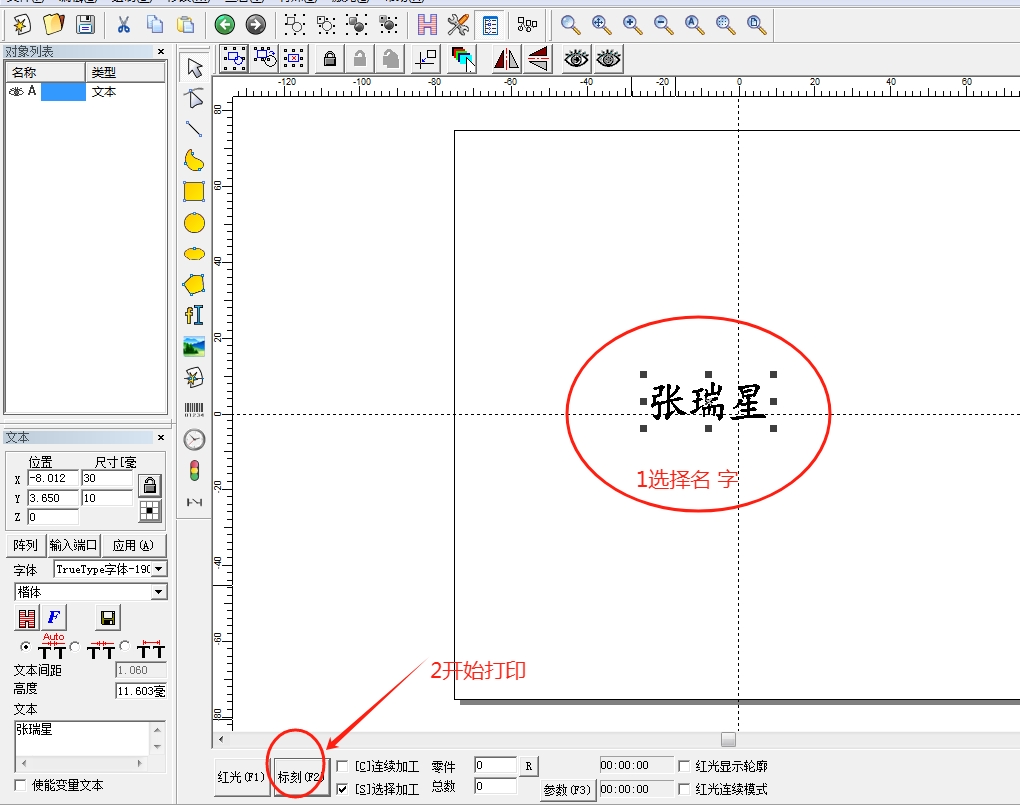The image size is (1020, 806).
Task: Uncheck the 选择加工 checkbox
Action: click(x=342, y=789)
